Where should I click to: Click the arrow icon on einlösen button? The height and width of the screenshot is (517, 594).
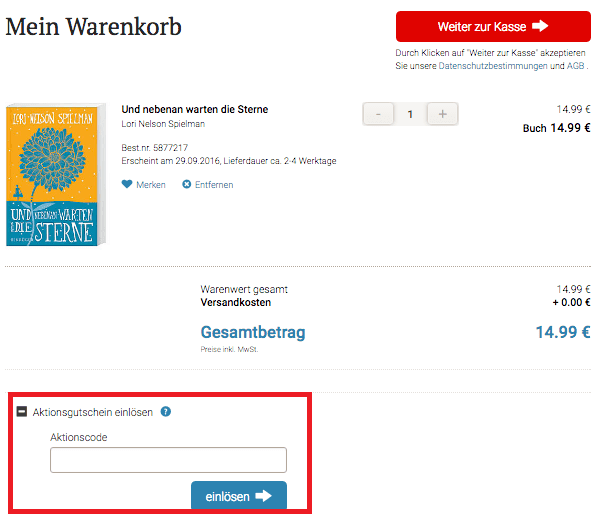pos(264,496)
